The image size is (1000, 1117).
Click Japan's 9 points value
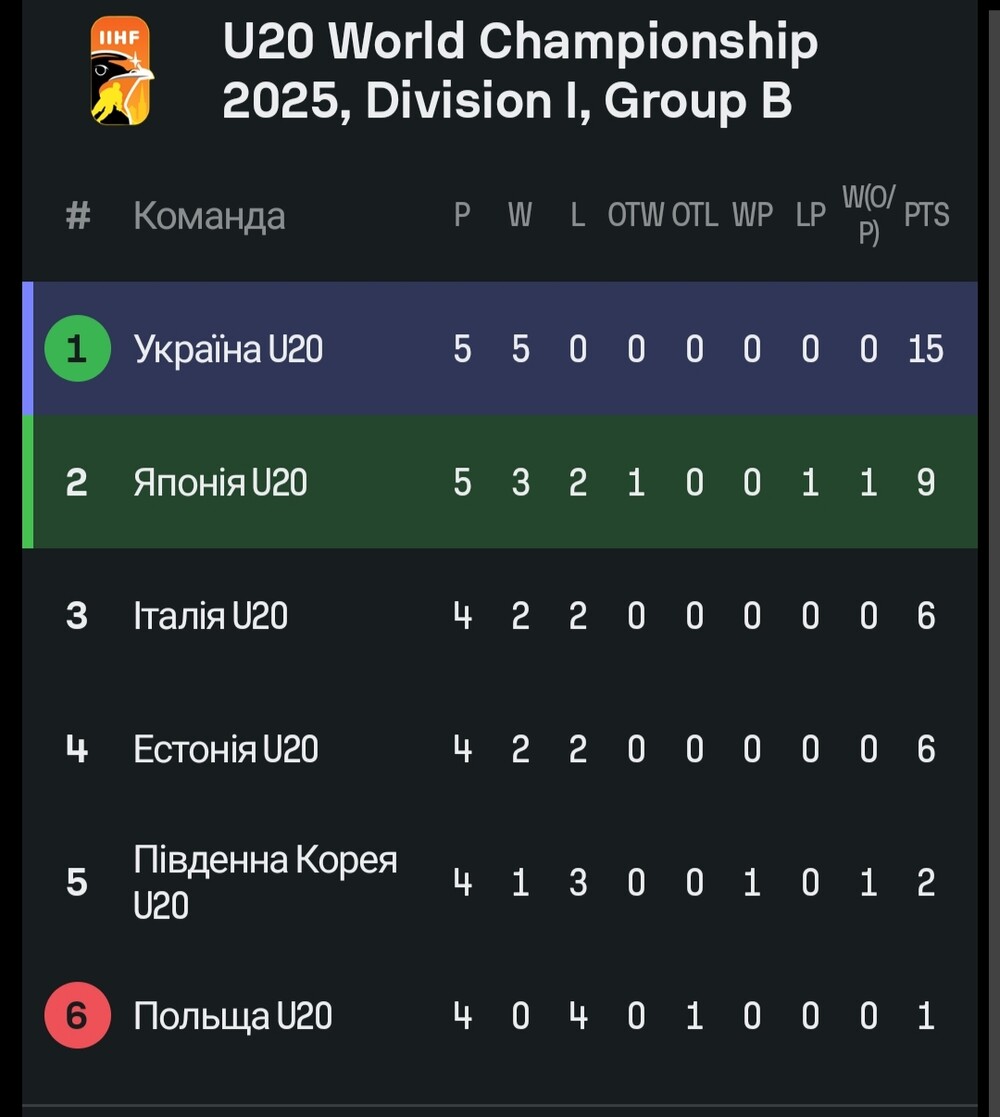tap(926, 482)
